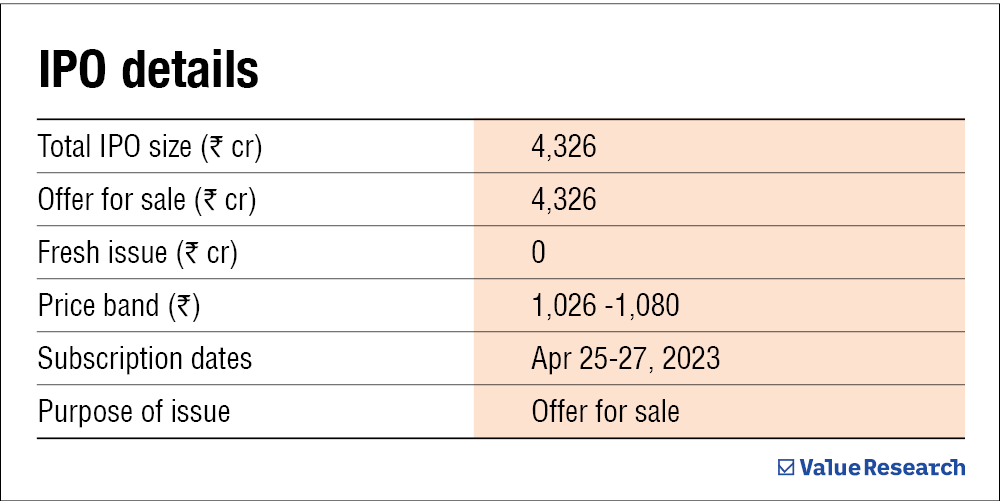Click the rupee symbol in Total IPO size
Screen dimensions: 1000x501
pos(217,147)
